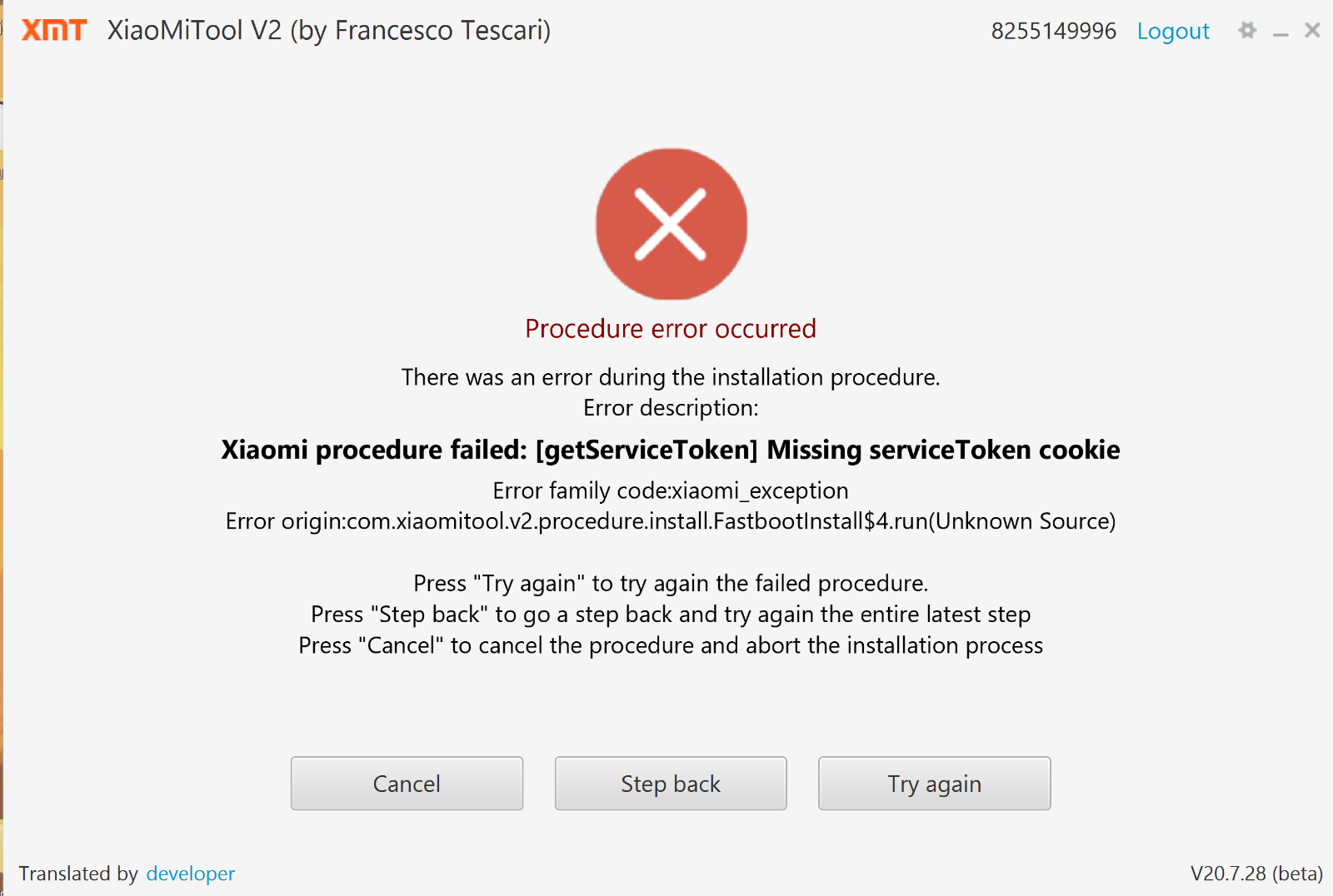
Task: Click the 'Error family code:xiaomi_exception' line
Action: click(x=671, y=490)
